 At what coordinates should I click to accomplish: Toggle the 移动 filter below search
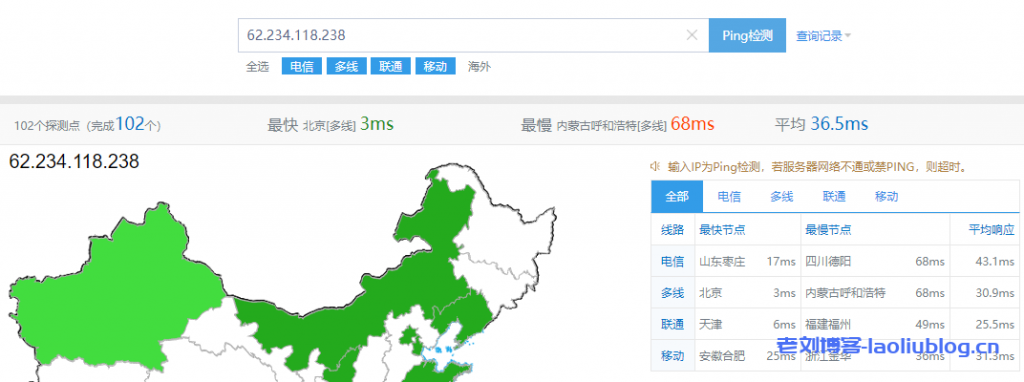coord(435,67)
